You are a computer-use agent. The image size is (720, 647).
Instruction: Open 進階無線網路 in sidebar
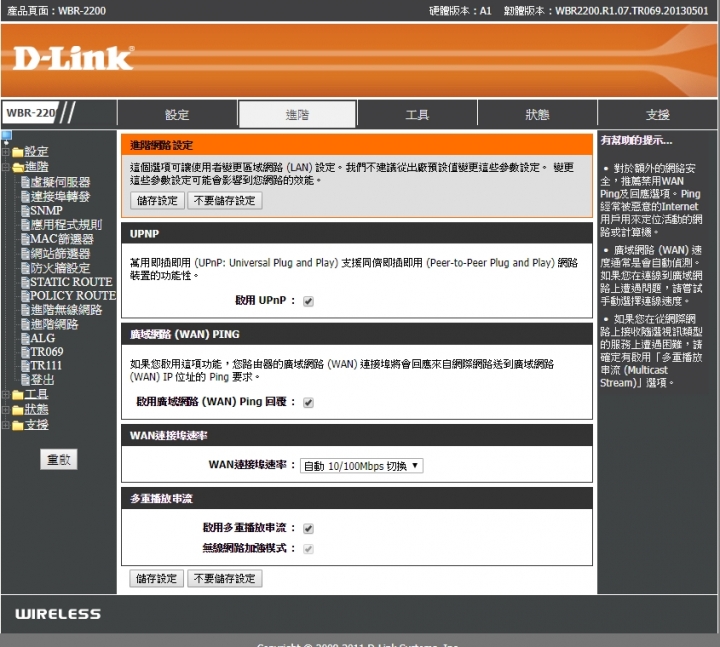(66, 310)
